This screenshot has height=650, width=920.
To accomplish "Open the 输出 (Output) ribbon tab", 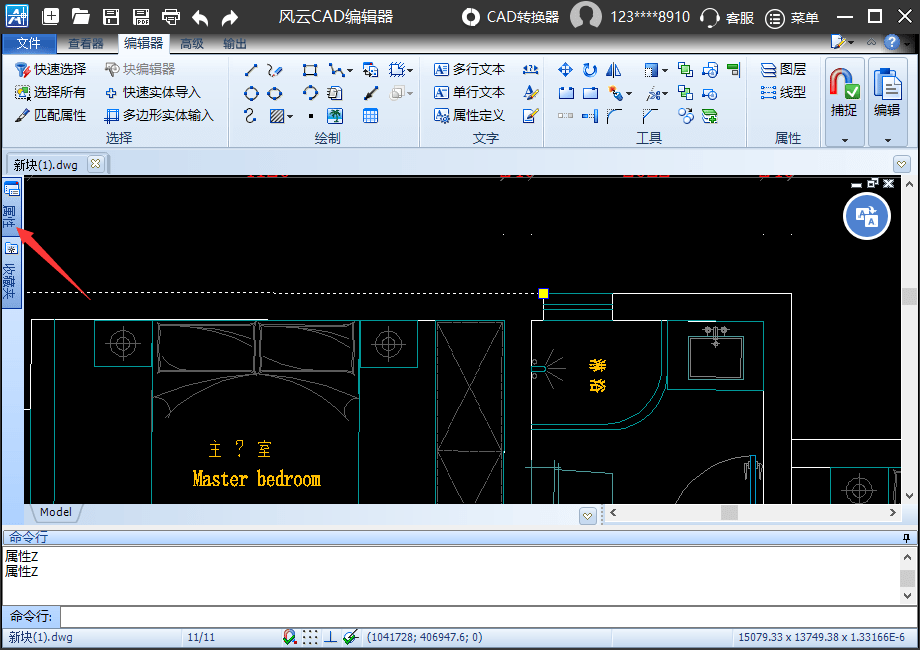I will [235, 44].
